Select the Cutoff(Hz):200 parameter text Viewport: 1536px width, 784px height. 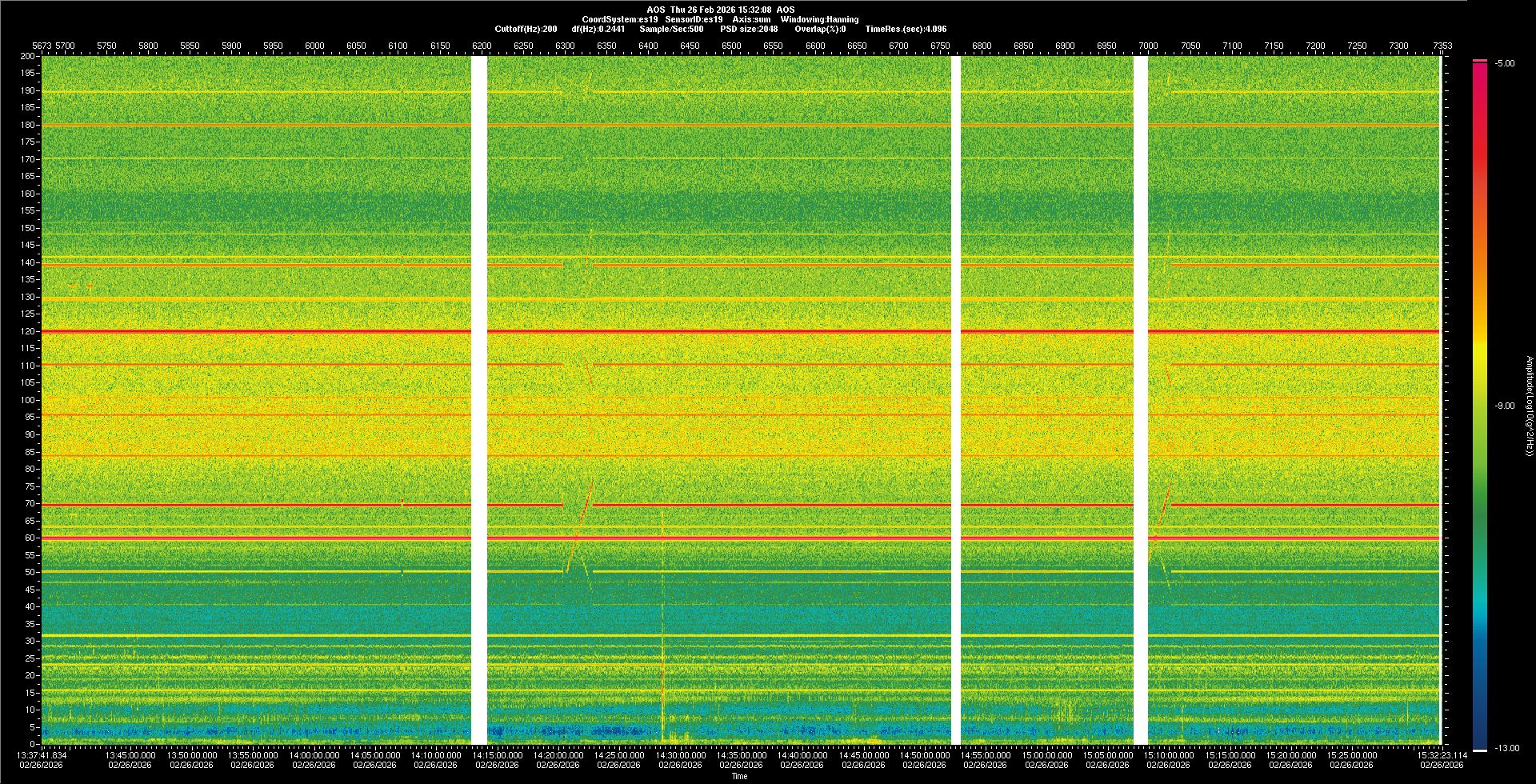526,29
